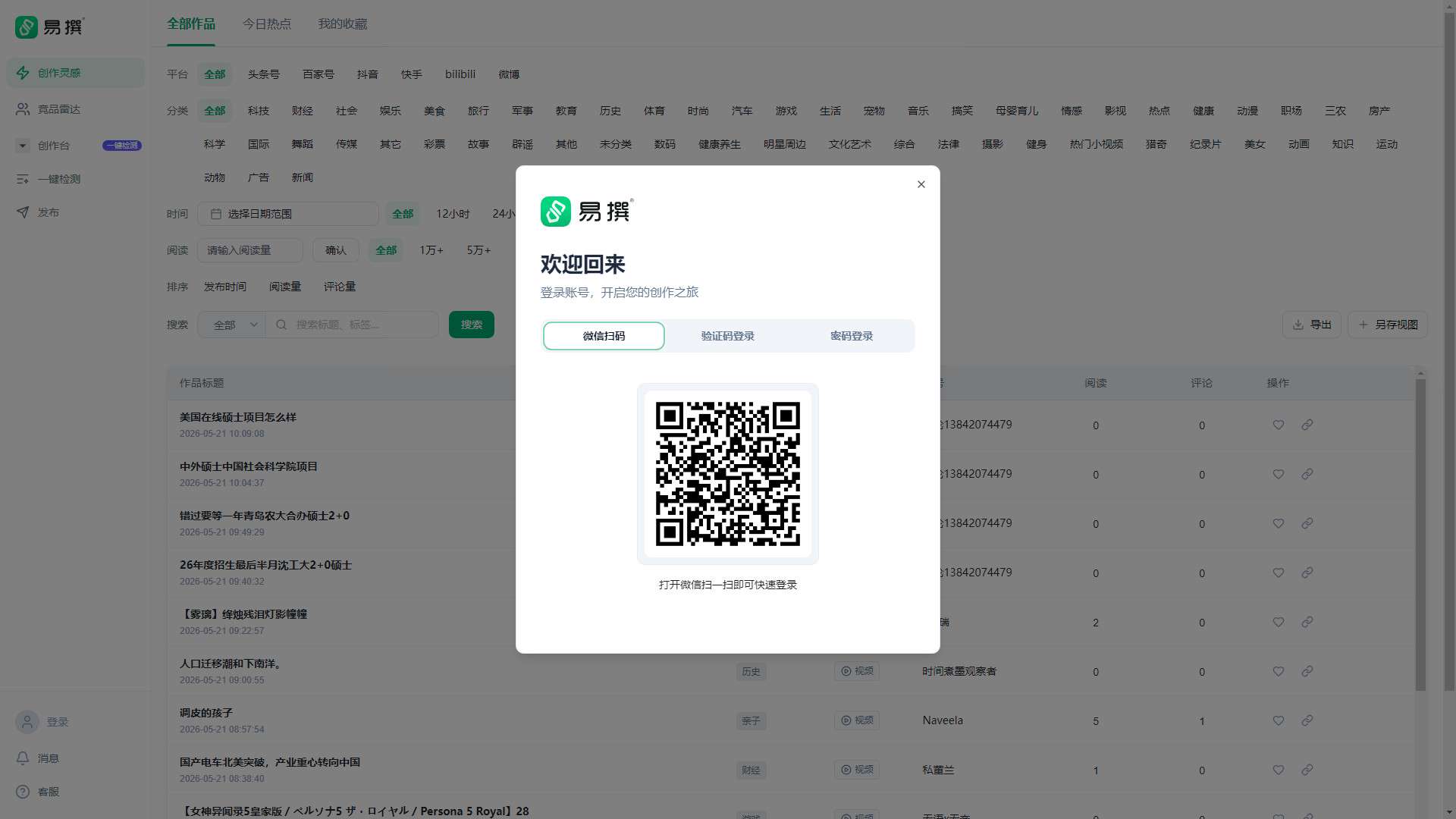This screenshot has width=1456, height=819.
Task: Filter category by 科技
Action: click(258, 111)
